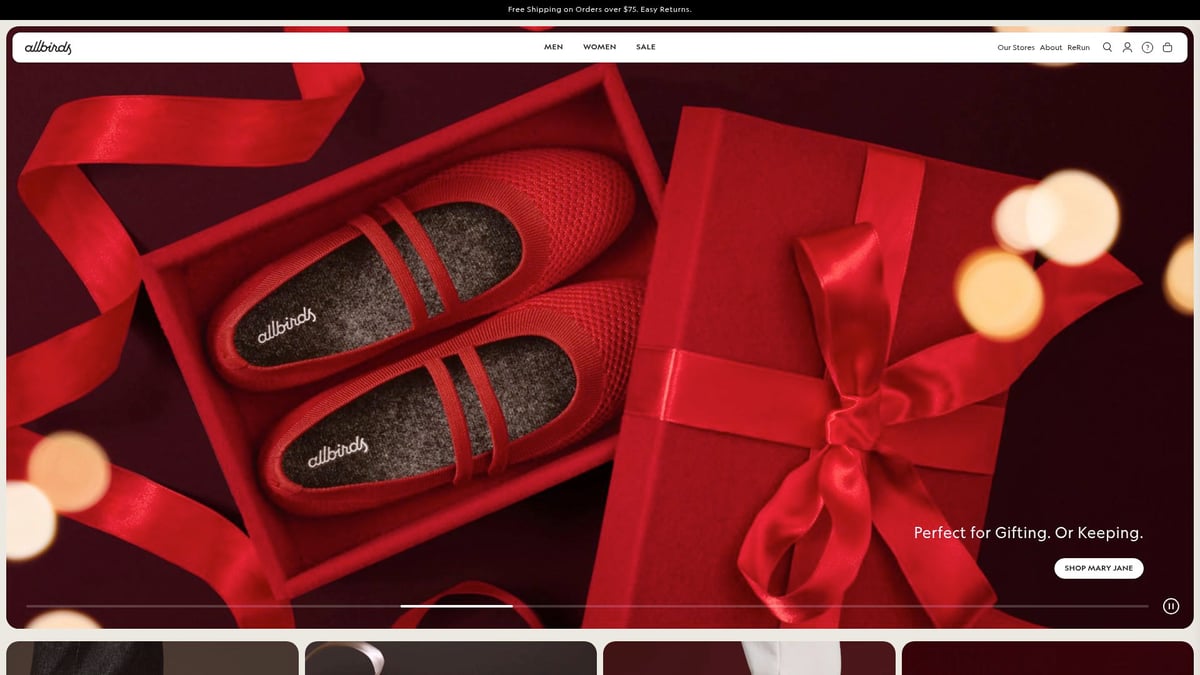Click the allbirds logo in header

coord(48,47)
